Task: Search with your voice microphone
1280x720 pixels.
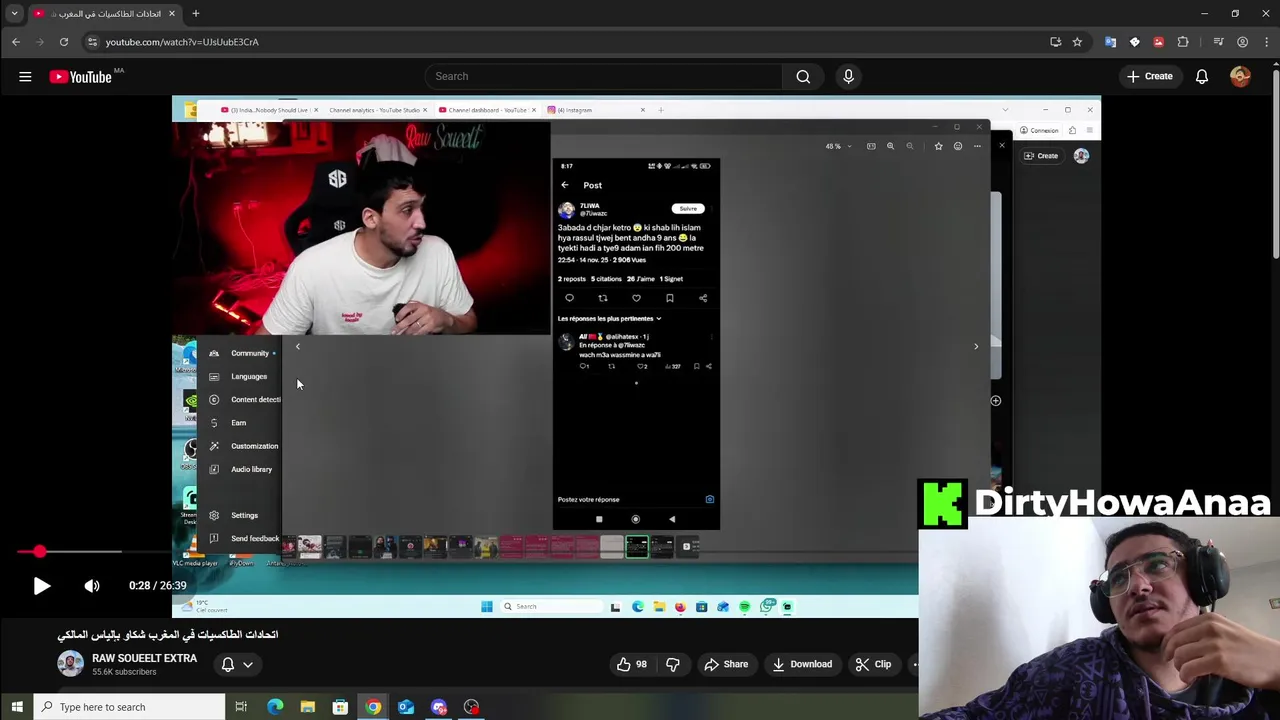Action: coord(848,76)
